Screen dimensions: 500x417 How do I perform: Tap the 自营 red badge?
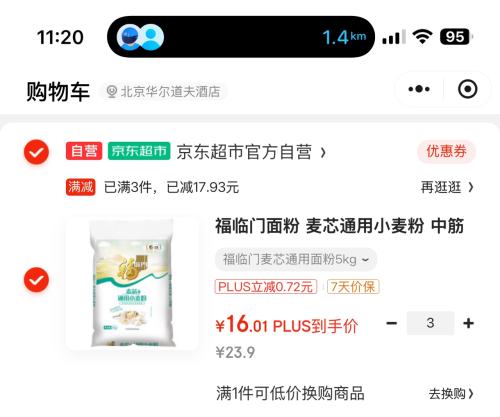(84, 151)
